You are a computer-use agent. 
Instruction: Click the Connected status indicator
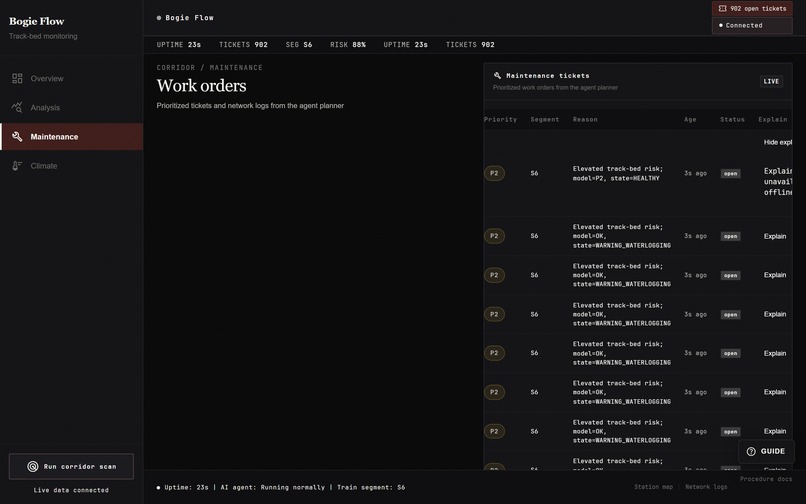(x=752, y=25)
